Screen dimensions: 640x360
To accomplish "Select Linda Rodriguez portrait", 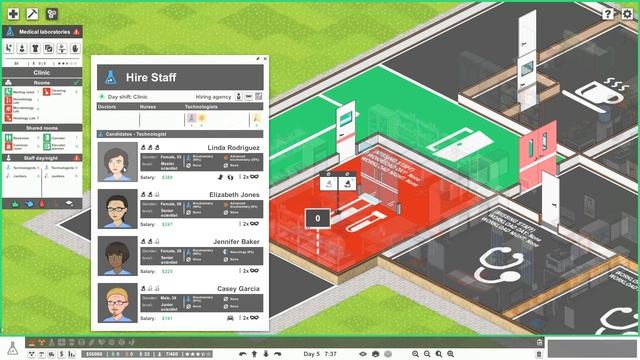I will (x=118, y=162).
